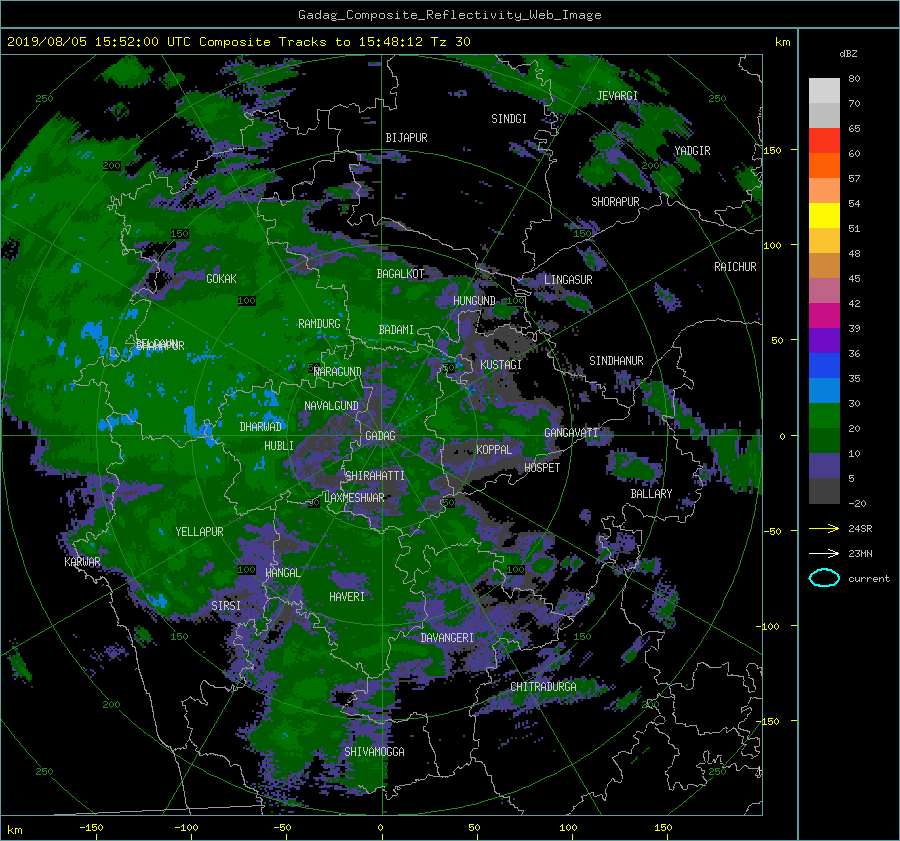Click the GANGAVATI city label
Viewport: 900px width, 841px height.
click(571, 433)
